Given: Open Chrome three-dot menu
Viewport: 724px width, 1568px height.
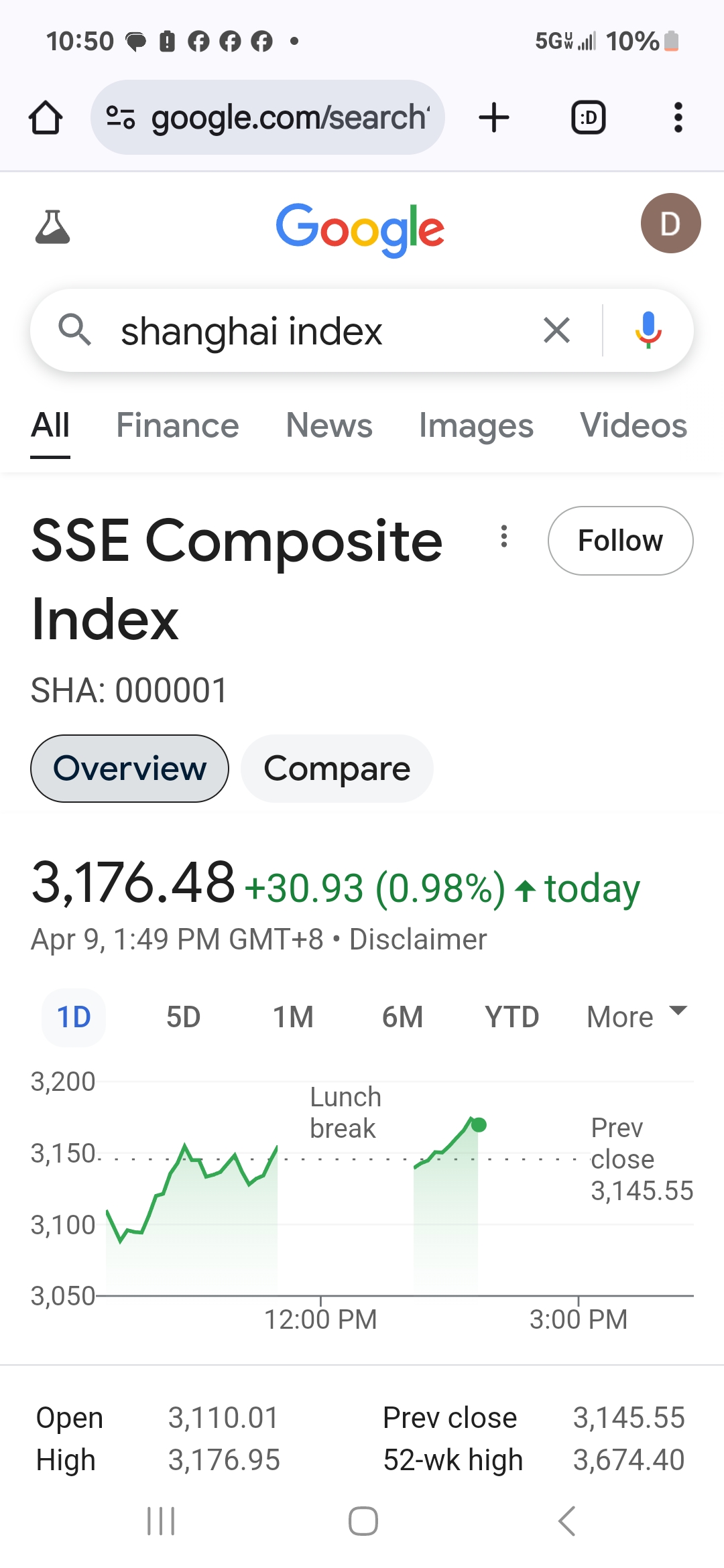Looking at the screenshot, I should pos(678,118).
